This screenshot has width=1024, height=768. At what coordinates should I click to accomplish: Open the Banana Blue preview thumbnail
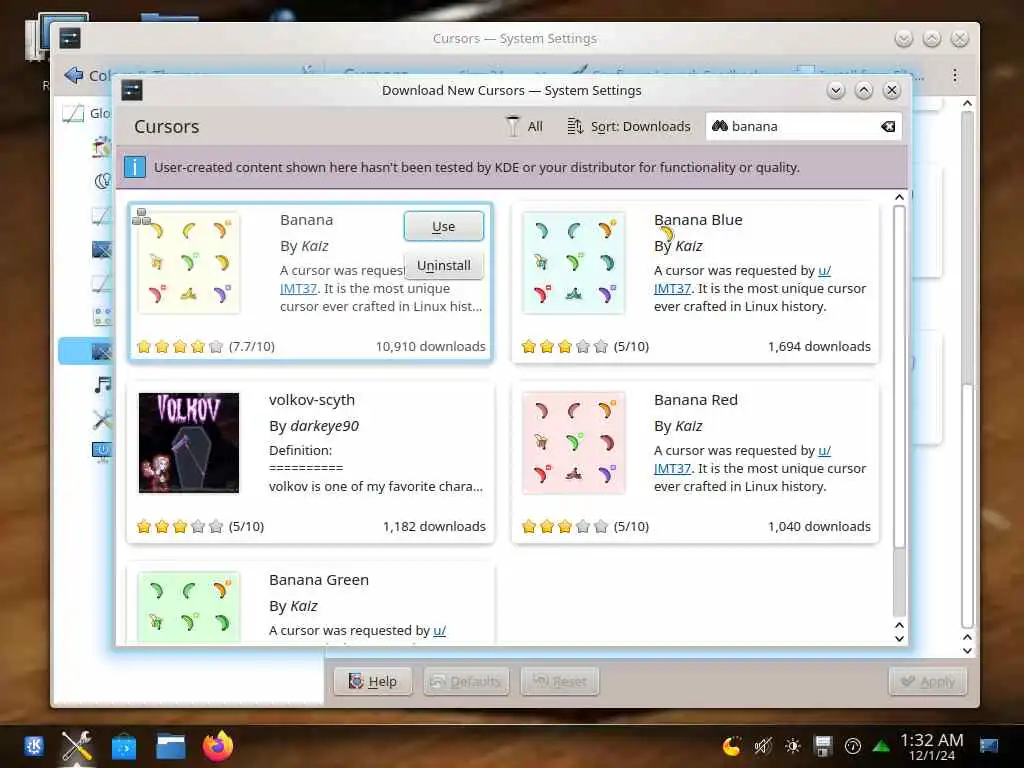click(x=573, y=263)
